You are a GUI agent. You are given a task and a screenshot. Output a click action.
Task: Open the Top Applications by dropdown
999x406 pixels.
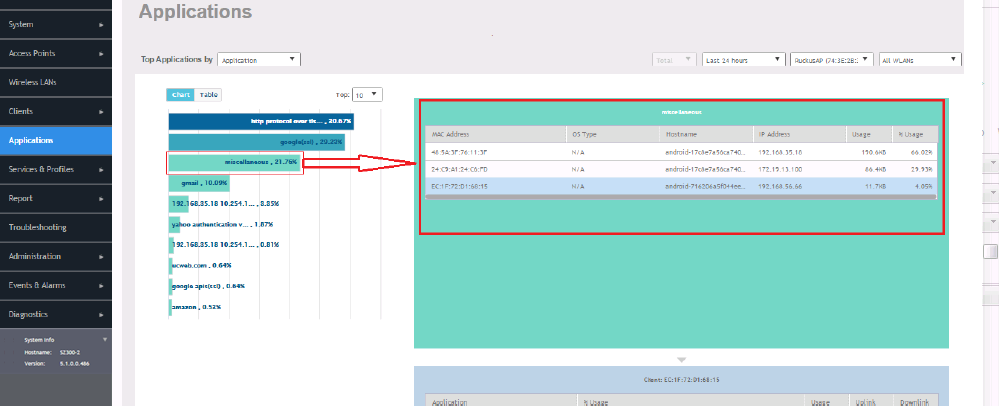(258, 60)
